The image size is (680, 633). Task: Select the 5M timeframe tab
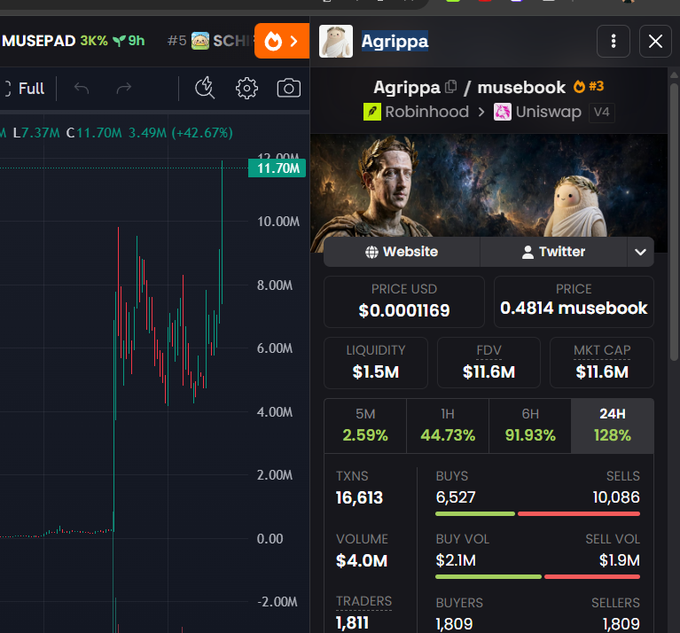[x=365, y=426]
